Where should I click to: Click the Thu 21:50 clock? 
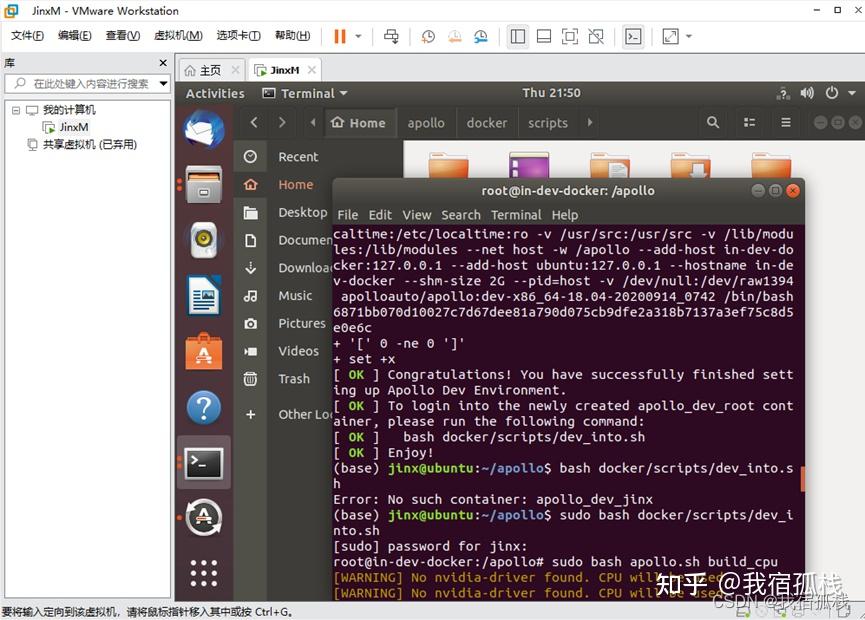552,93
